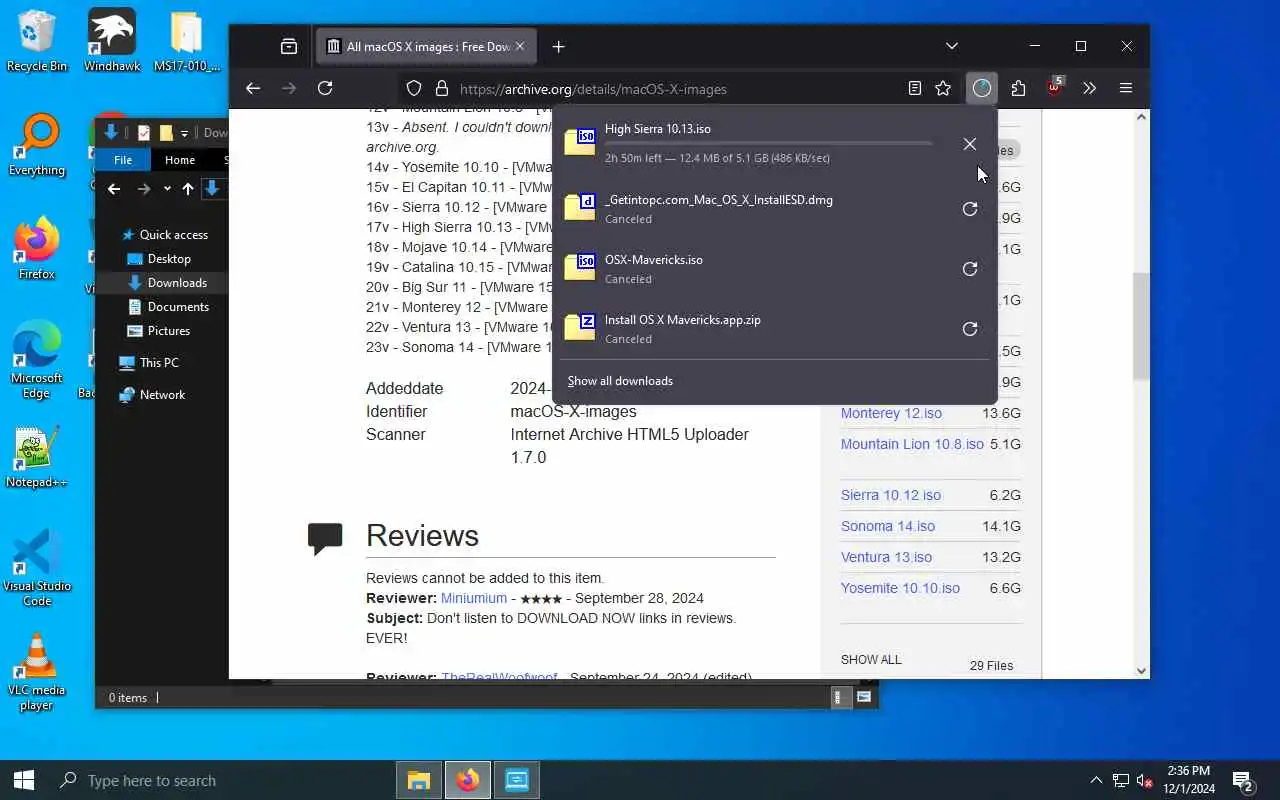Open the Windows Start menu
1280x800 pixels.
point(24,780)
